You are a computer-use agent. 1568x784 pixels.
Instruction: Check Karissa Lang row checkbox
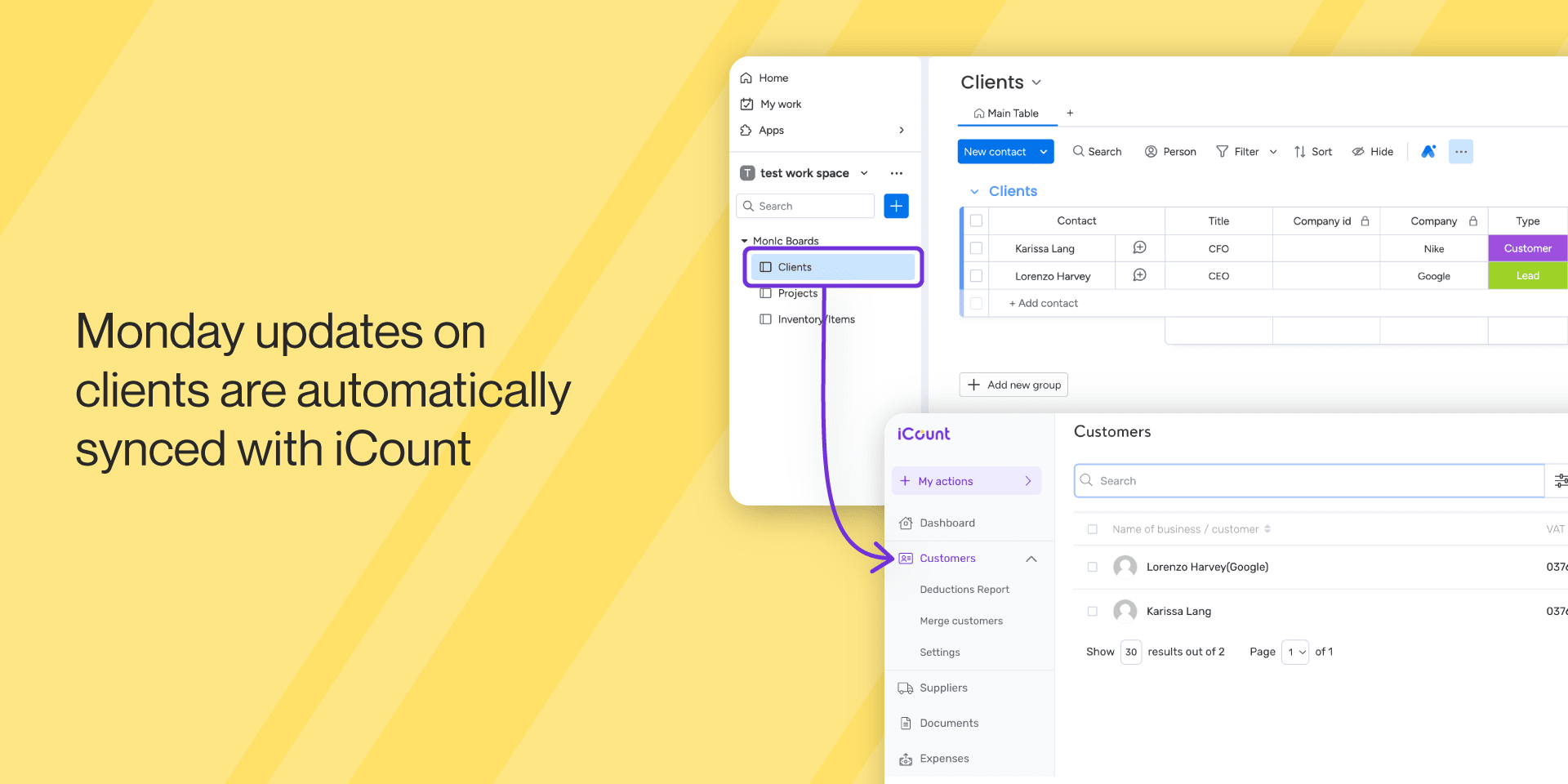coord(976,248)
